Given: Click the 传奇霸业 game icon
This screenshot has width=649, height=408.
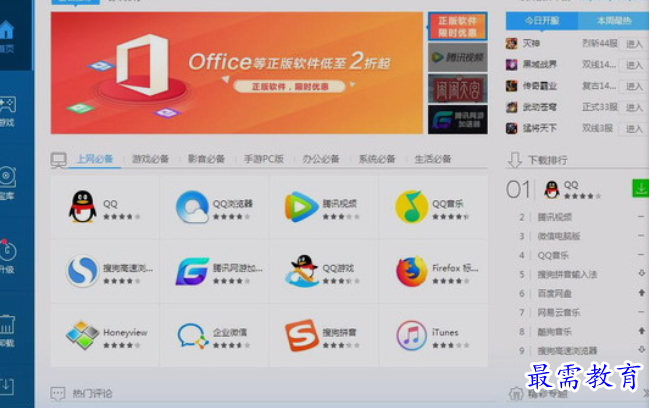Looking at the screenshot, I should point(512,86).
